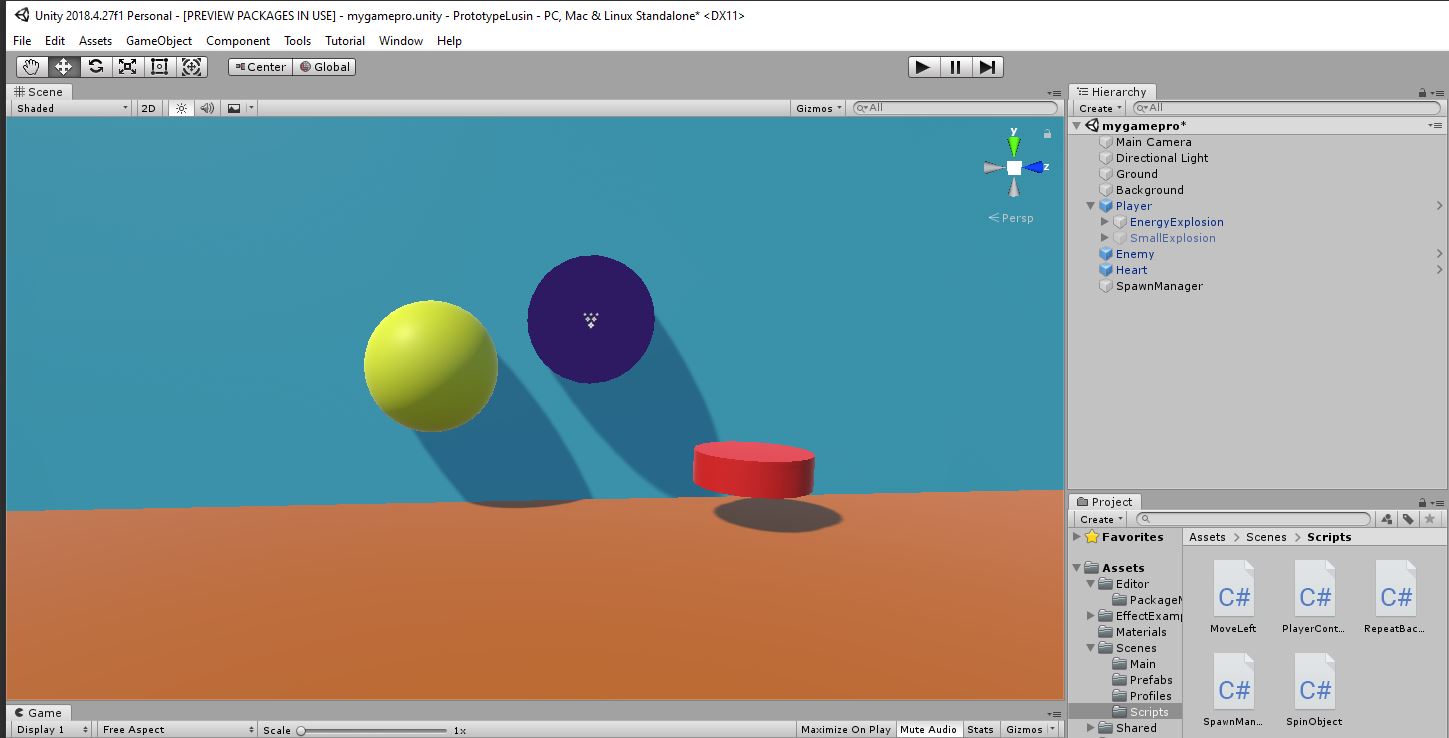The image size is (1449, 738).
Task: Expand the EnergyExplosion object in Hierarchy
Action: point(1104,221)
